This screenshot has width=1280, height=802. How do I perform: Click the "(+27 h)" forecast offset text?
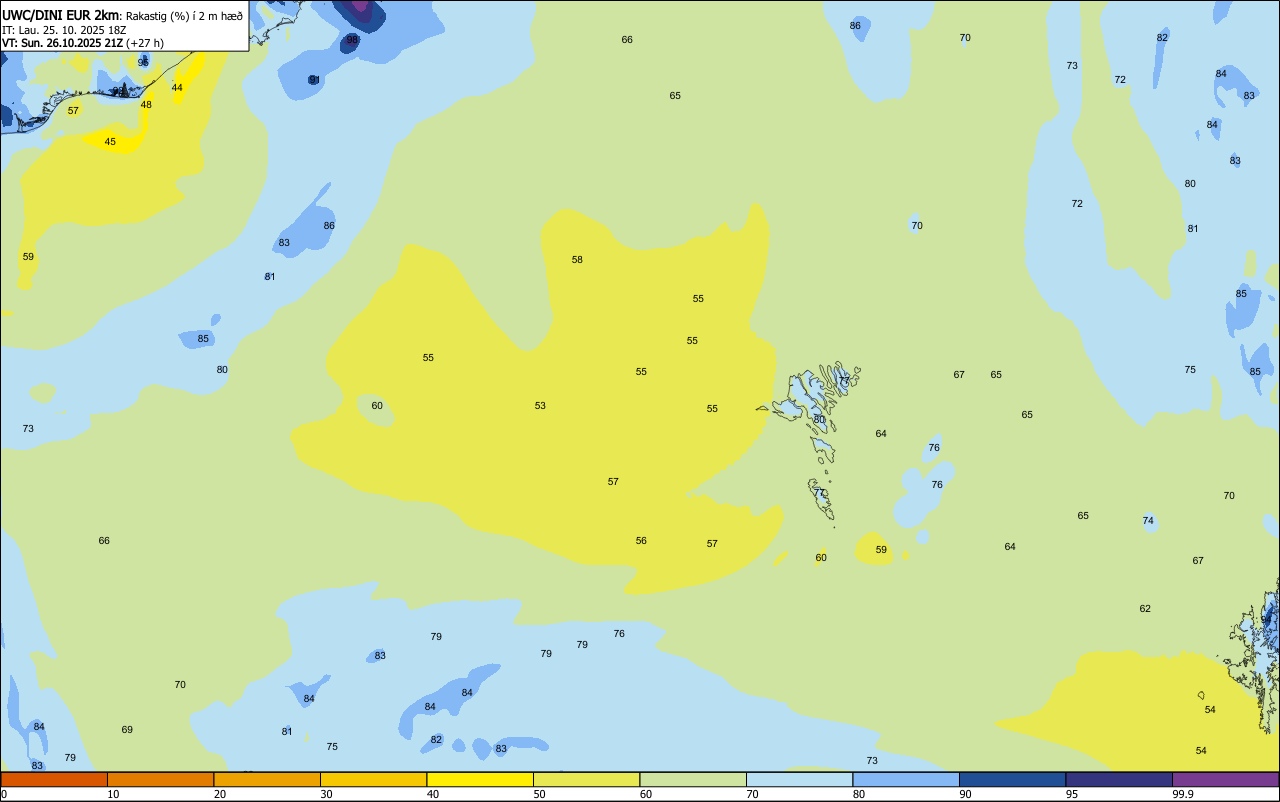pyautogui.click(x=145, y=43)
